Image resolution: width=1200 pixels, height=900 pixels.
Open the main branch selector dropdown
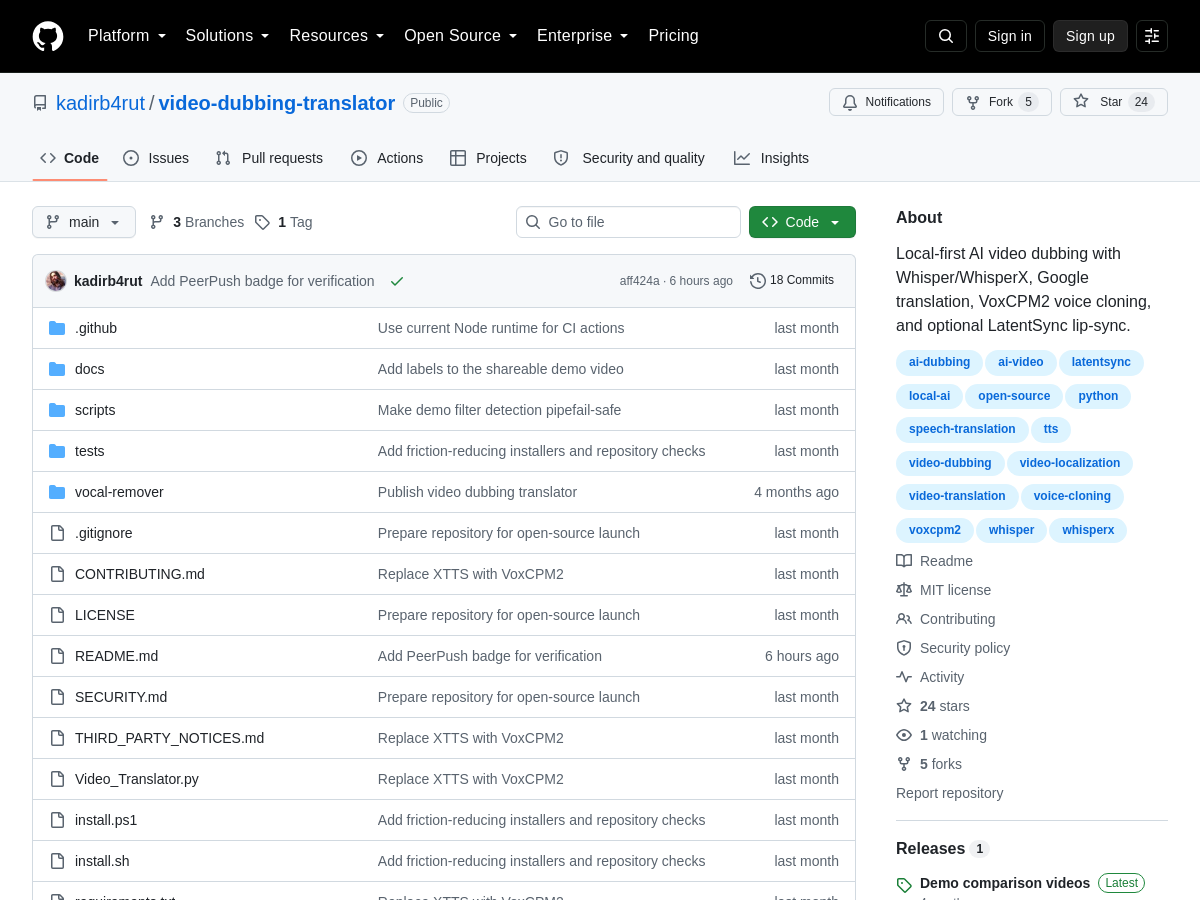[x=84, y=222]
